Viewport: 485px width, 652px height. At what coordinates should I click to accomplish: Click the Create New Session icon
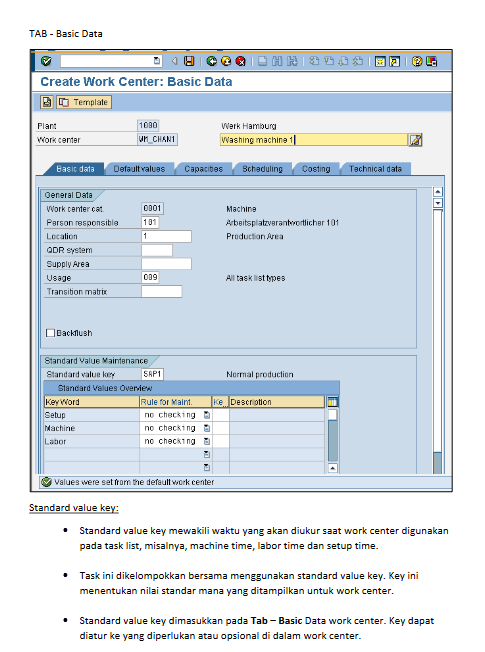click(380, 62)
